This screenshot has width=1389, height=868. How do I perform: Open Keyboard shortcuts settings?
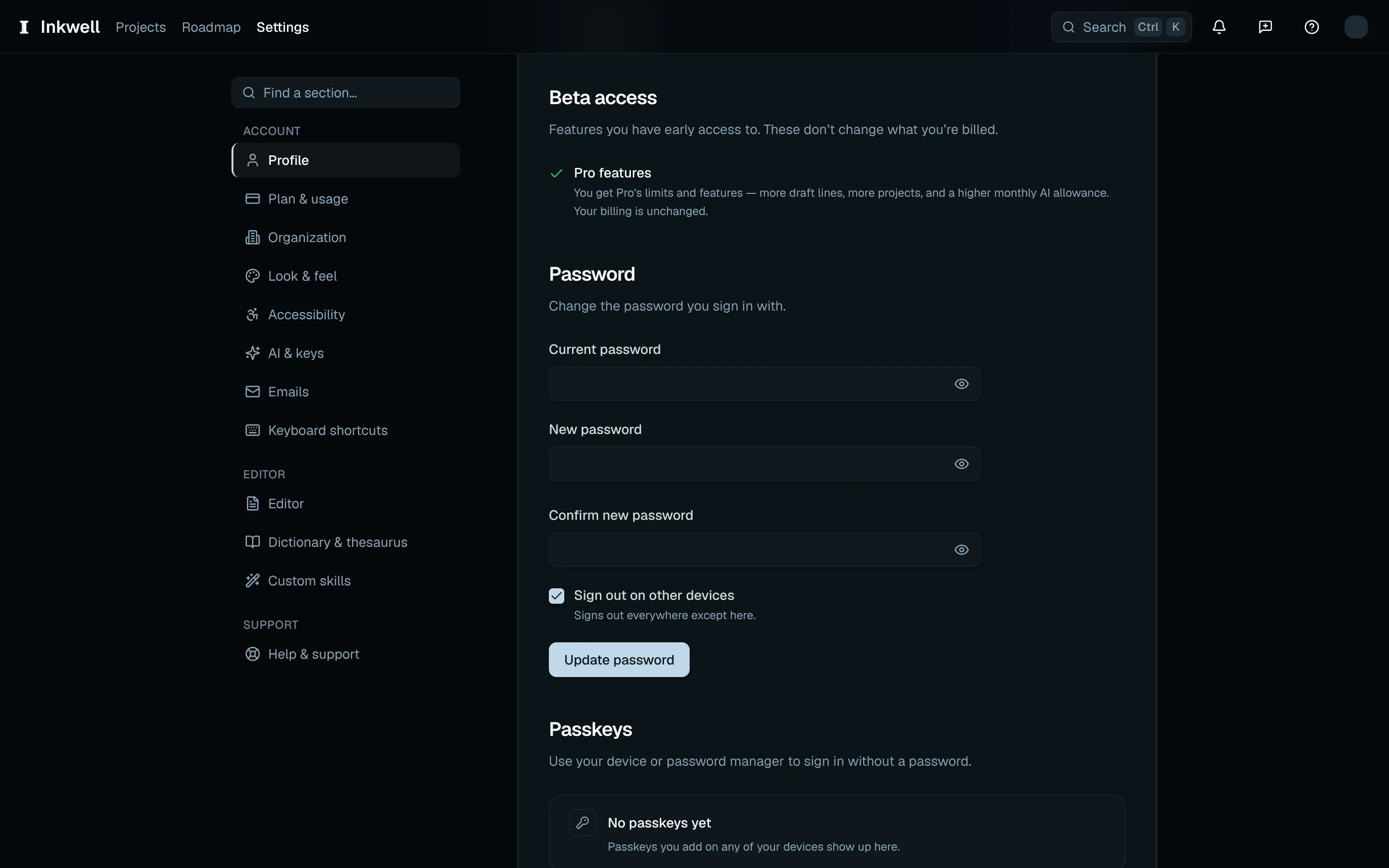[345, 431]
